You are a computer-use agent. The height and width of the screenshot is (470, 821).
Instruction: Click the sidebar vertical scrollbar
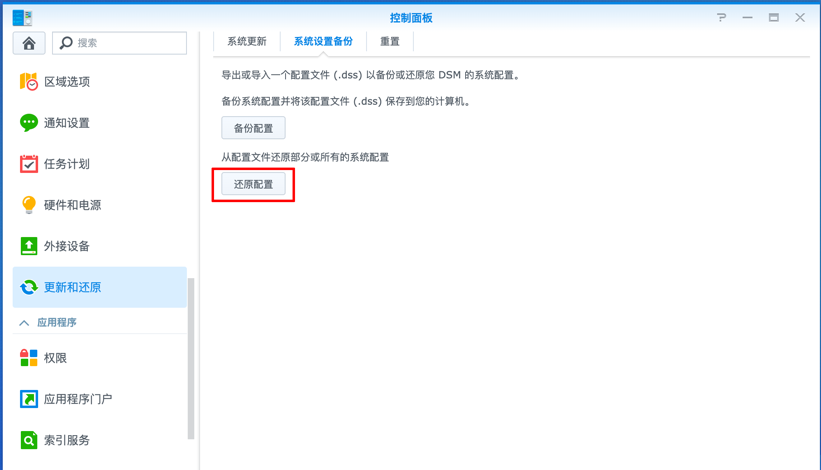pyautogui.click(x=191, y=359)
